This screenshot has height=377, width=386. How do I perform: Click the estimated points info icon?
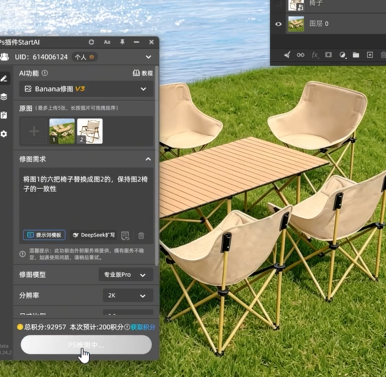point(127,327)
